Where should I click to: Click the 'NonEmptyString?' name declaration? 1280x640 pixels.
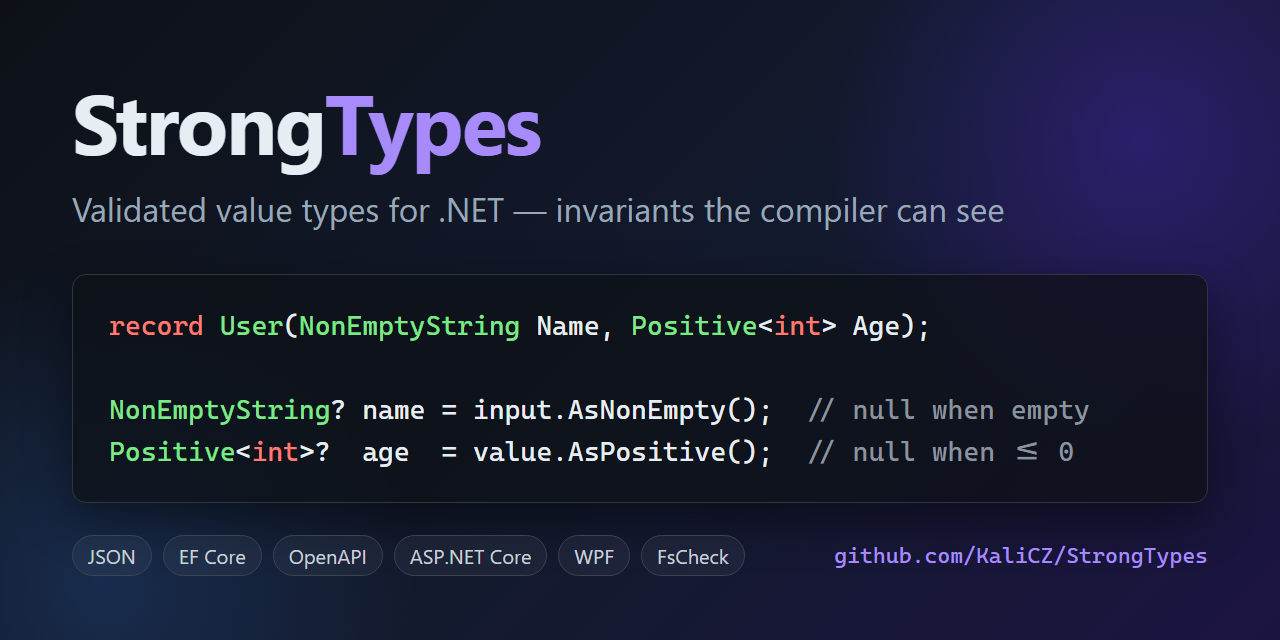click(x=227, y=411)
